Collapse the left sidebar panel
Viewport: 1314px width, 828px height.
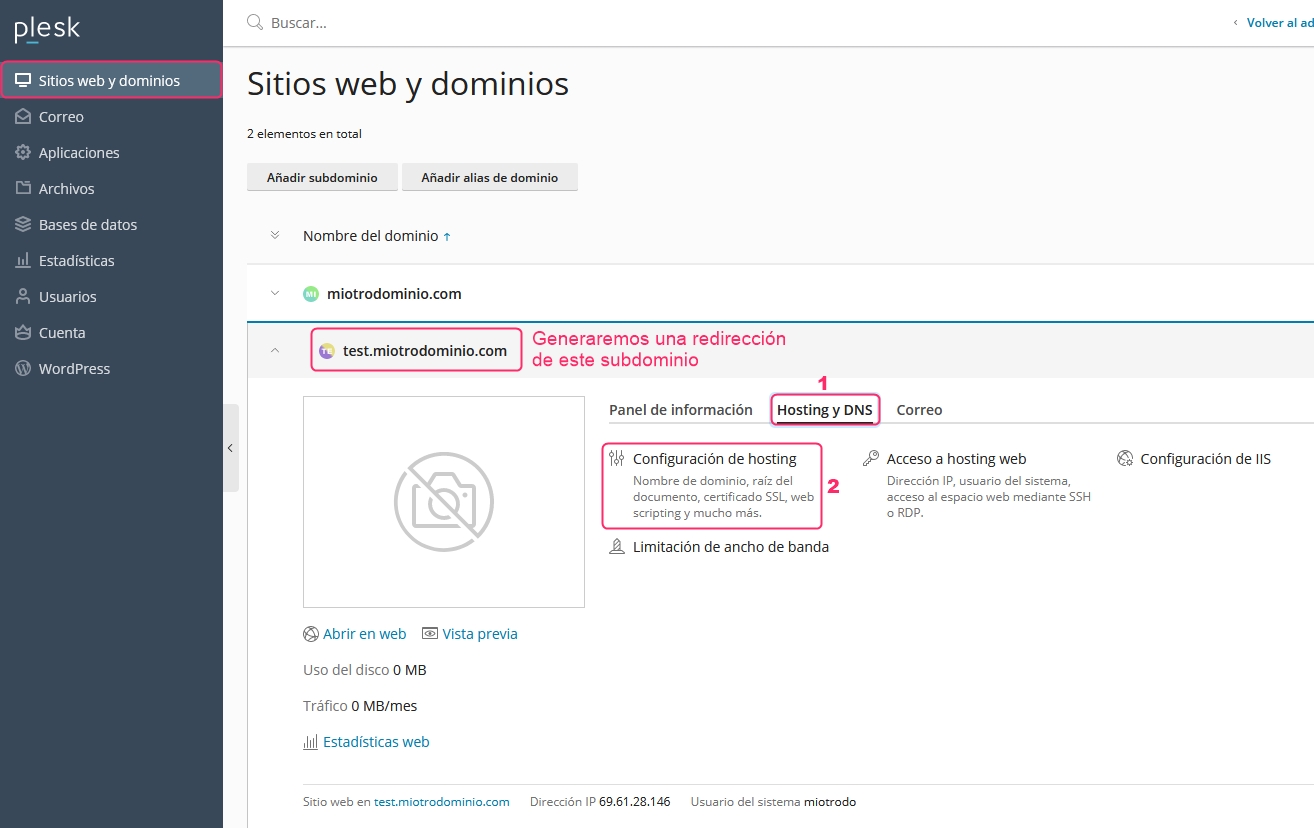pos(230,448)
